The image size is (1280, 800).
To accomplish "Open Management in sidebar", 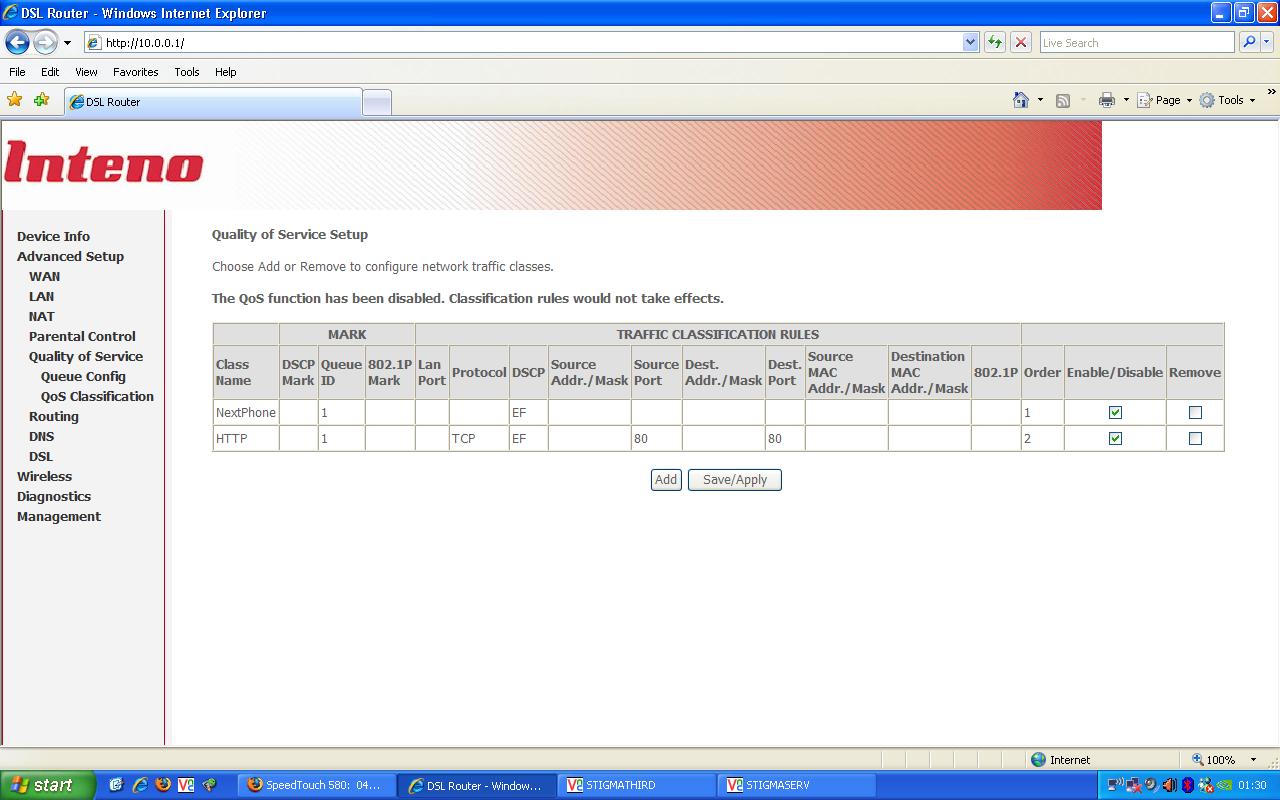I will (59, 516).
